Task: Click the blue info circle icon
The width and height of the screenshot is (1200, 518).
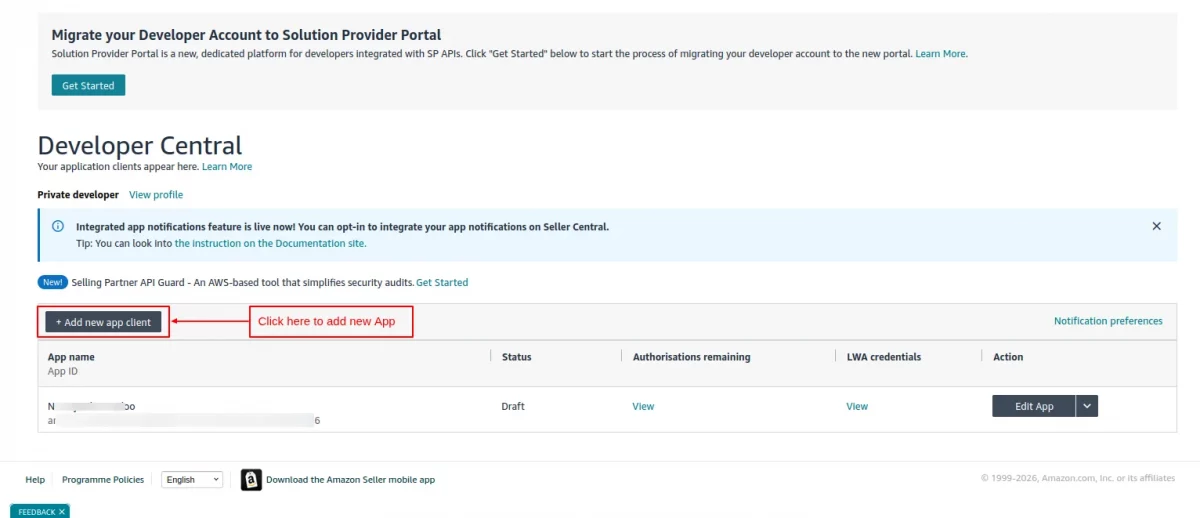Action: [58, 227]
